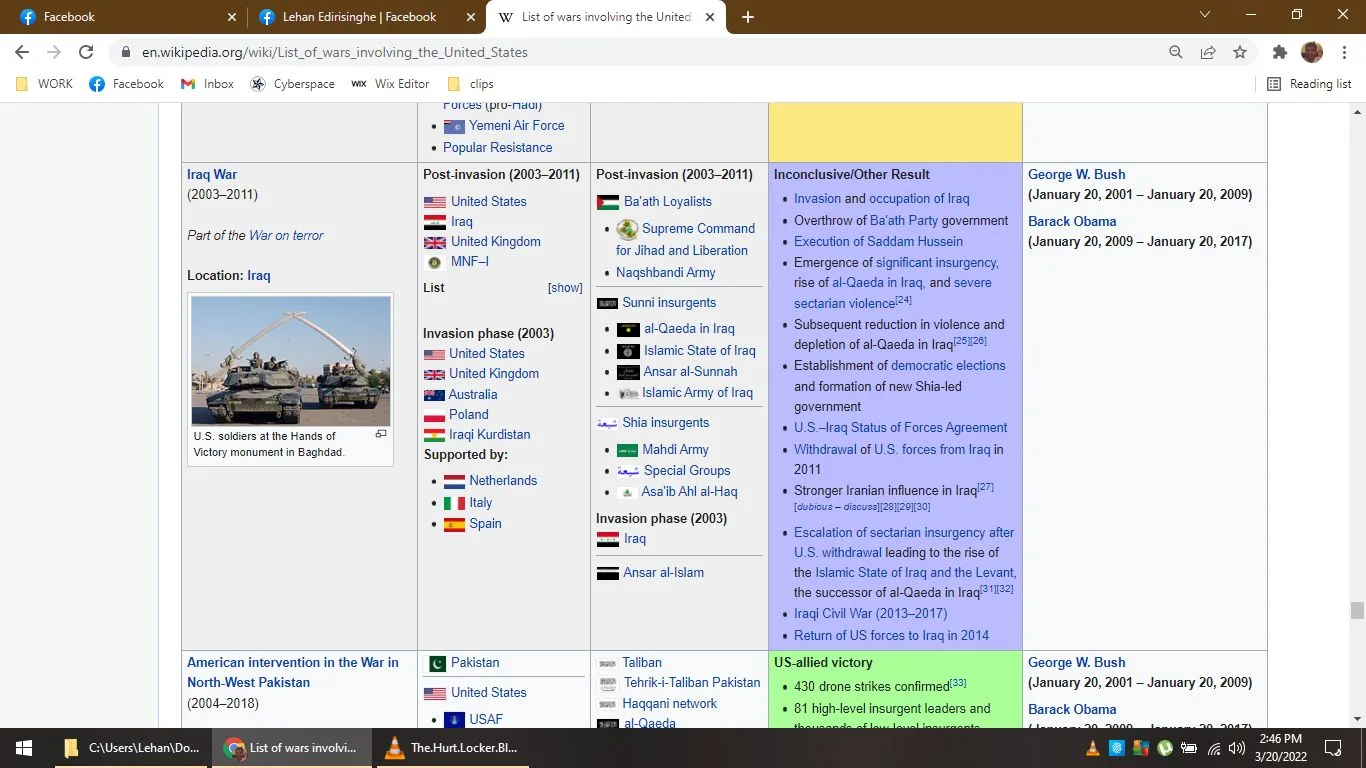Follow the Ba'ath Loyalists link
This screenshot has width=1366, height=768.
click(x=668, y=201)
